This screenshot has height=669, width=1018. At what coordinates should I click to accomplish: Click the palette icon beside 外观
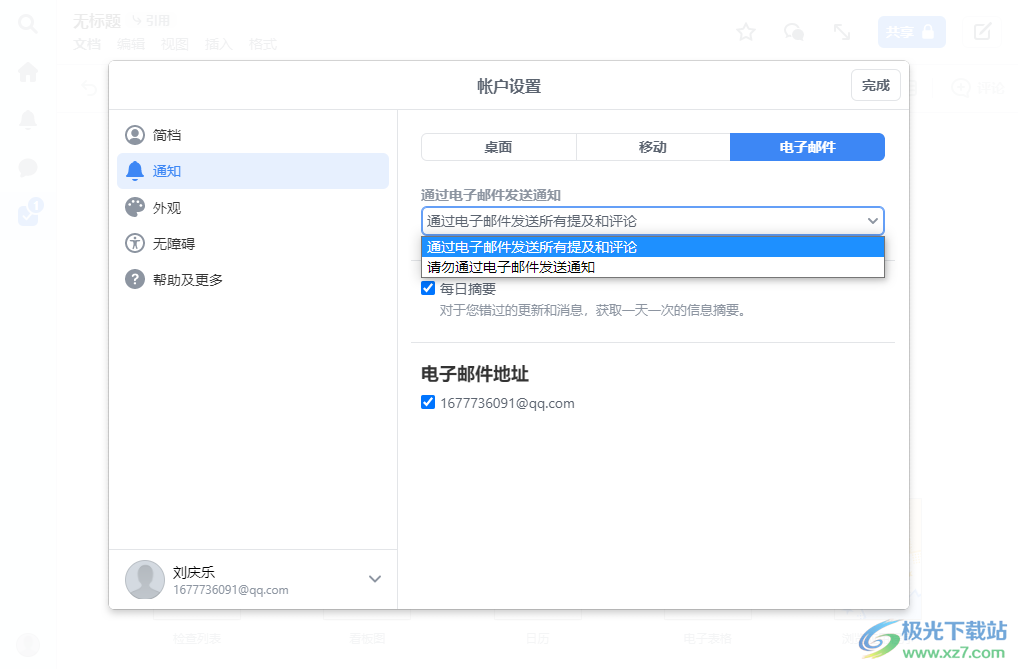point(134,207)
